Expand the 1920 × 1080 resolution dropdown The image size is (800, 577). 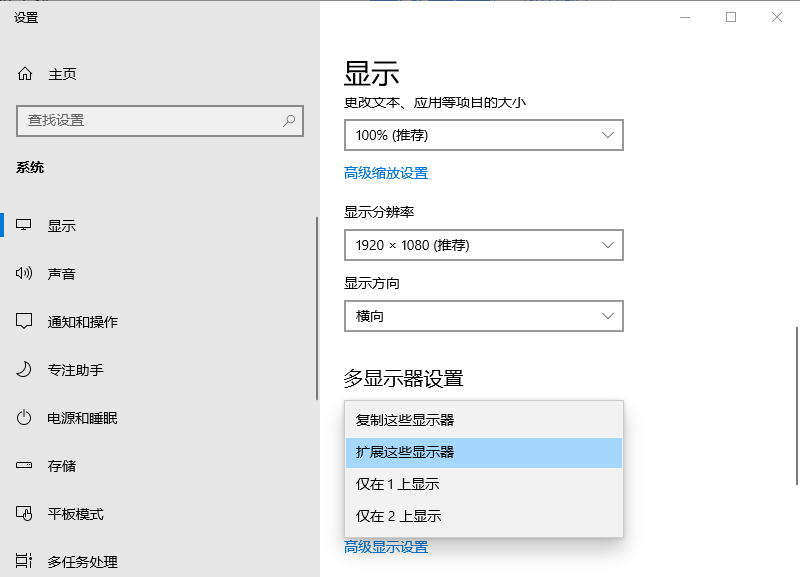tap(483, 245)
